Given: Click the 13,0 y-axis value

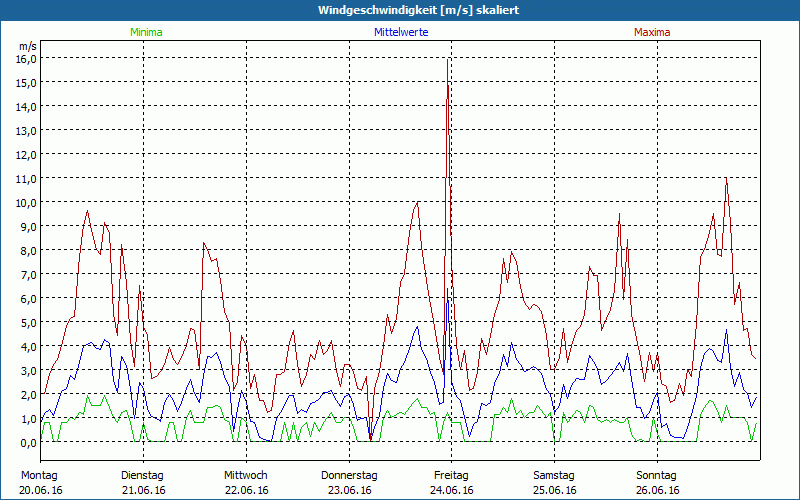Looking at the screenshot, I should click(x=27, y=131).
